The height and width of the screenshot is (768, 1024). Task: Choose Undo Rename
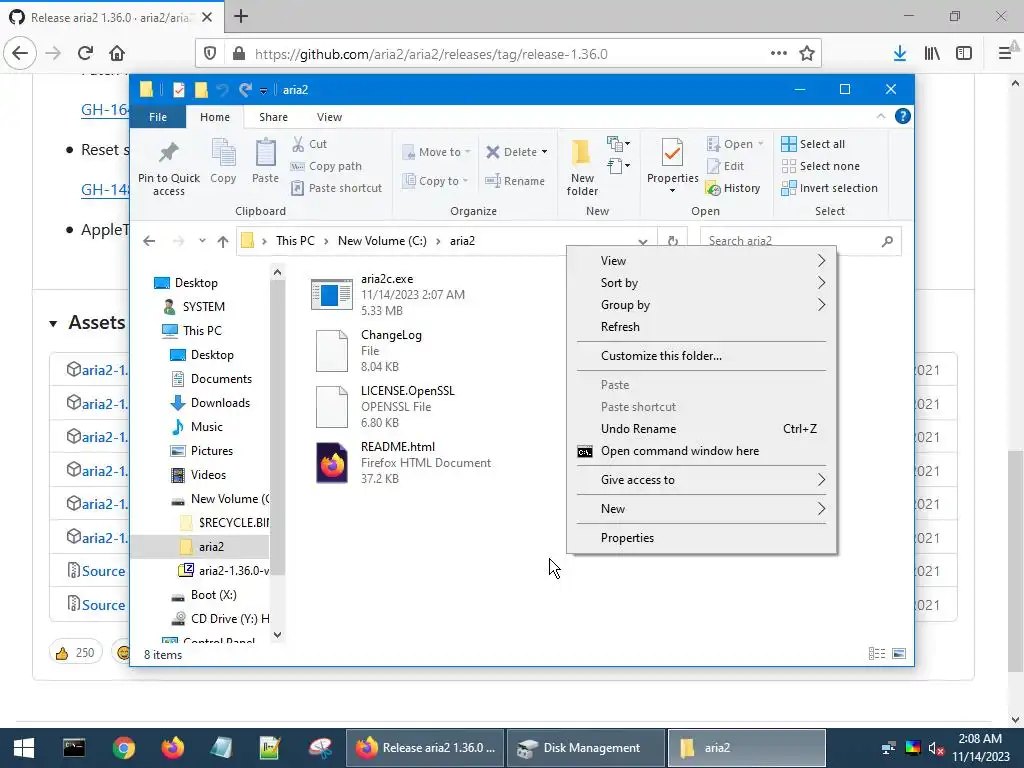coord(701,429)
